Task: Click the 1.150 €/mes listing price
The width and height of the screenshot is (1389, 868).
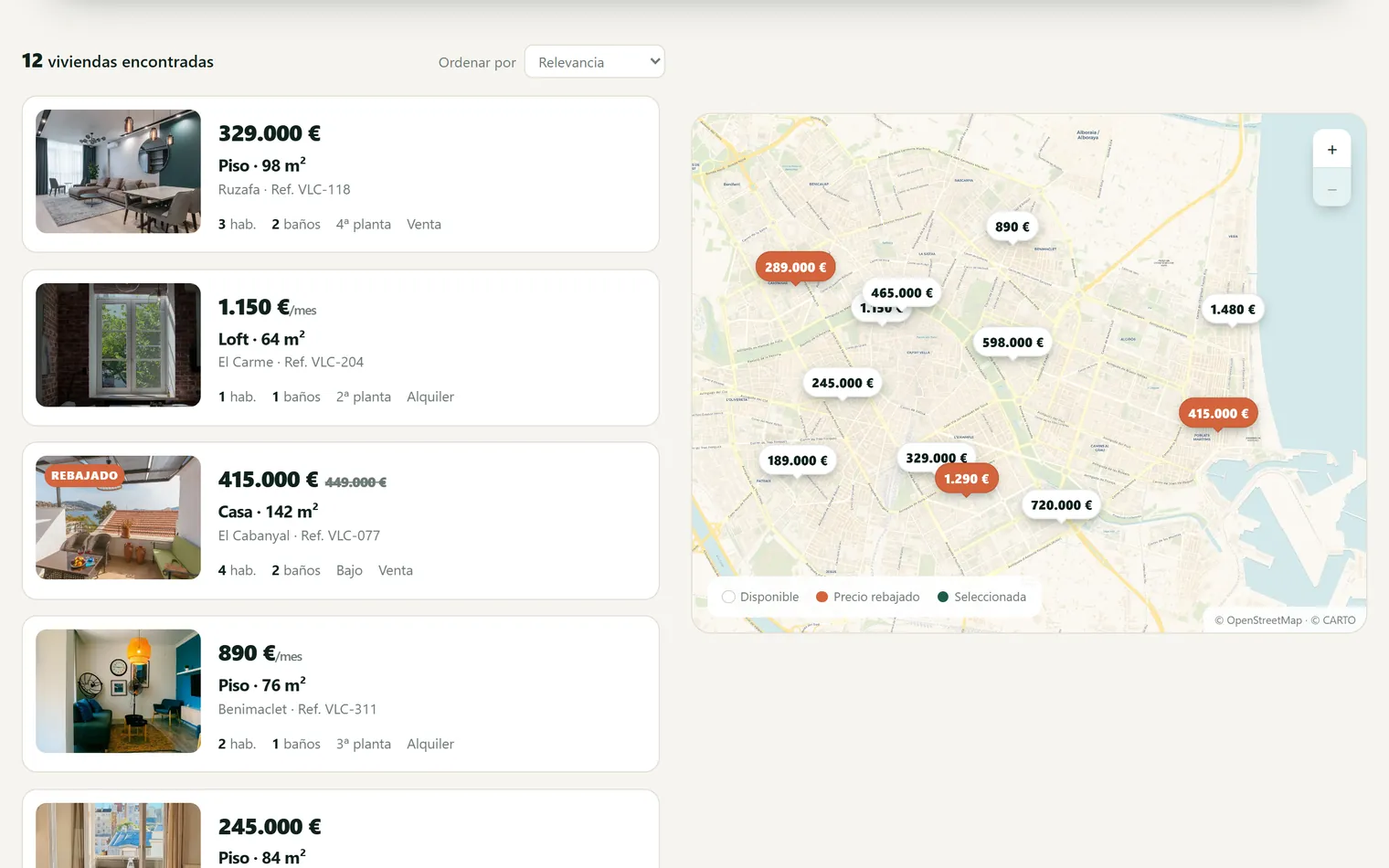Action: pyautogui.click(x=267, y=307)
